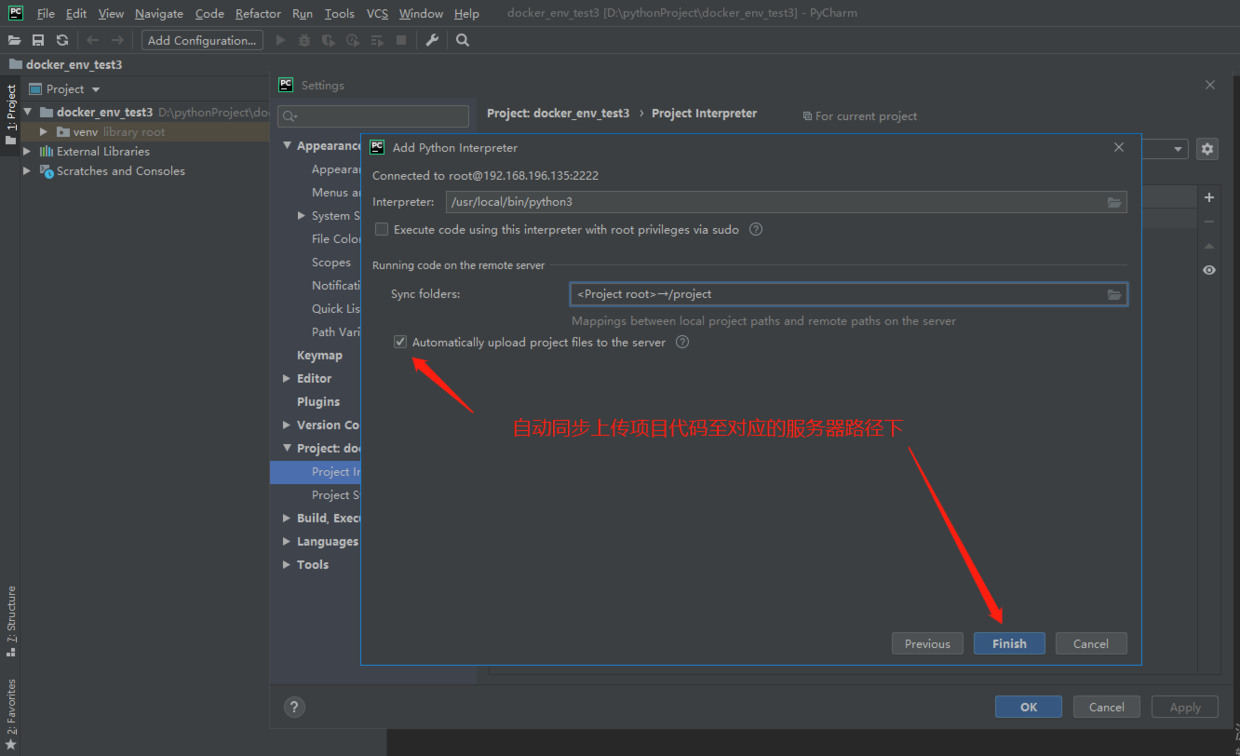This screenshot has width=1240, height=756.
Task: Click help icon beside automatic upload option
Action: pos(683,342)
